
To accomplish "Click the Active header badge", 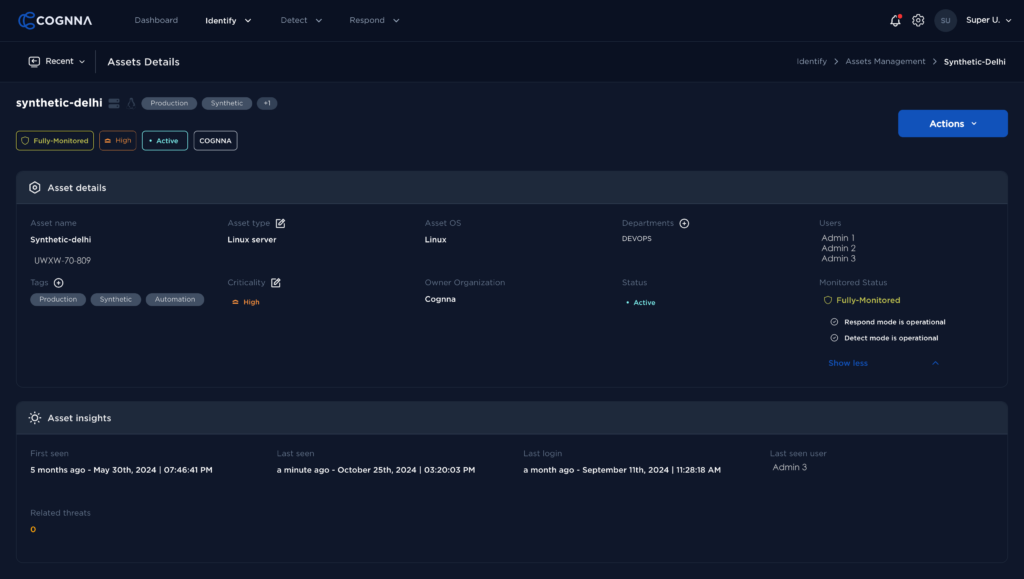I will (165, 140).
